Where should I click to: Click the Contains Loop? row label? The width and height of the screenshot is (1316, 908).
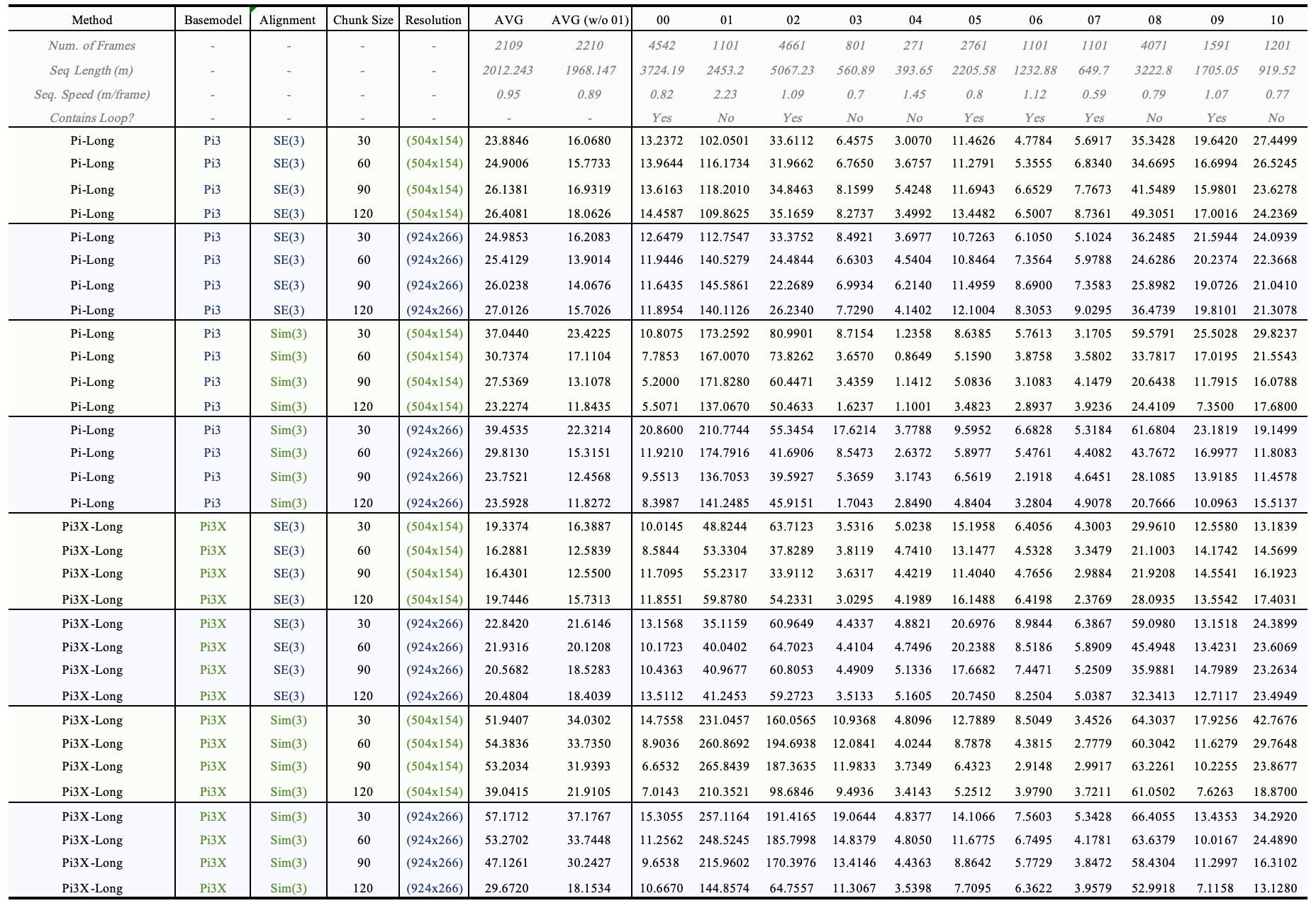[x=92, y=118]
